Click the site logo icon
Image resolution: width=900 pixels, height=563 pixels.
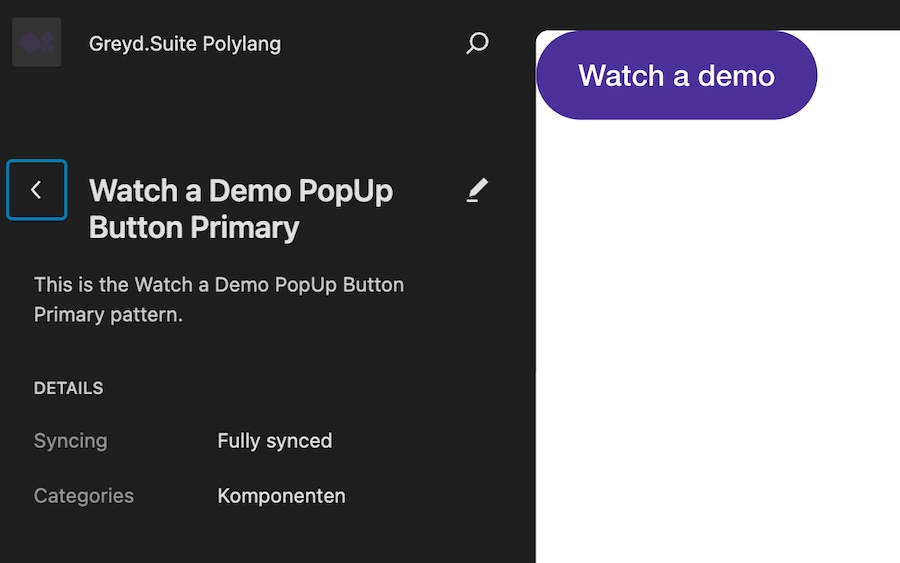pos(37,43)
